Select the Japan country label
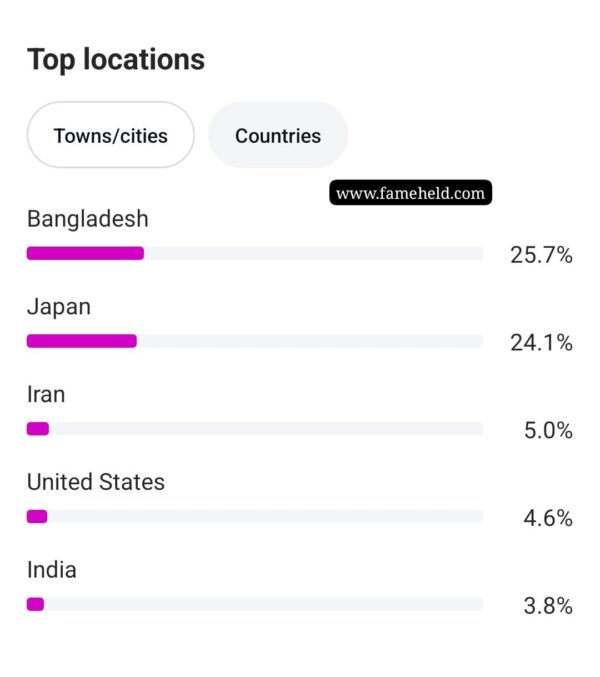600x677 pixels. [x=59, y=307]
